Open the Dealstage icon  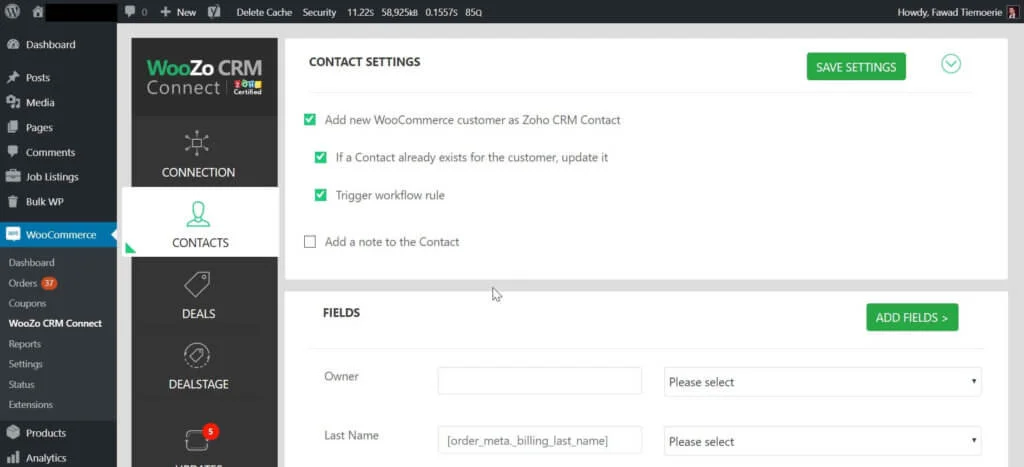198,356
